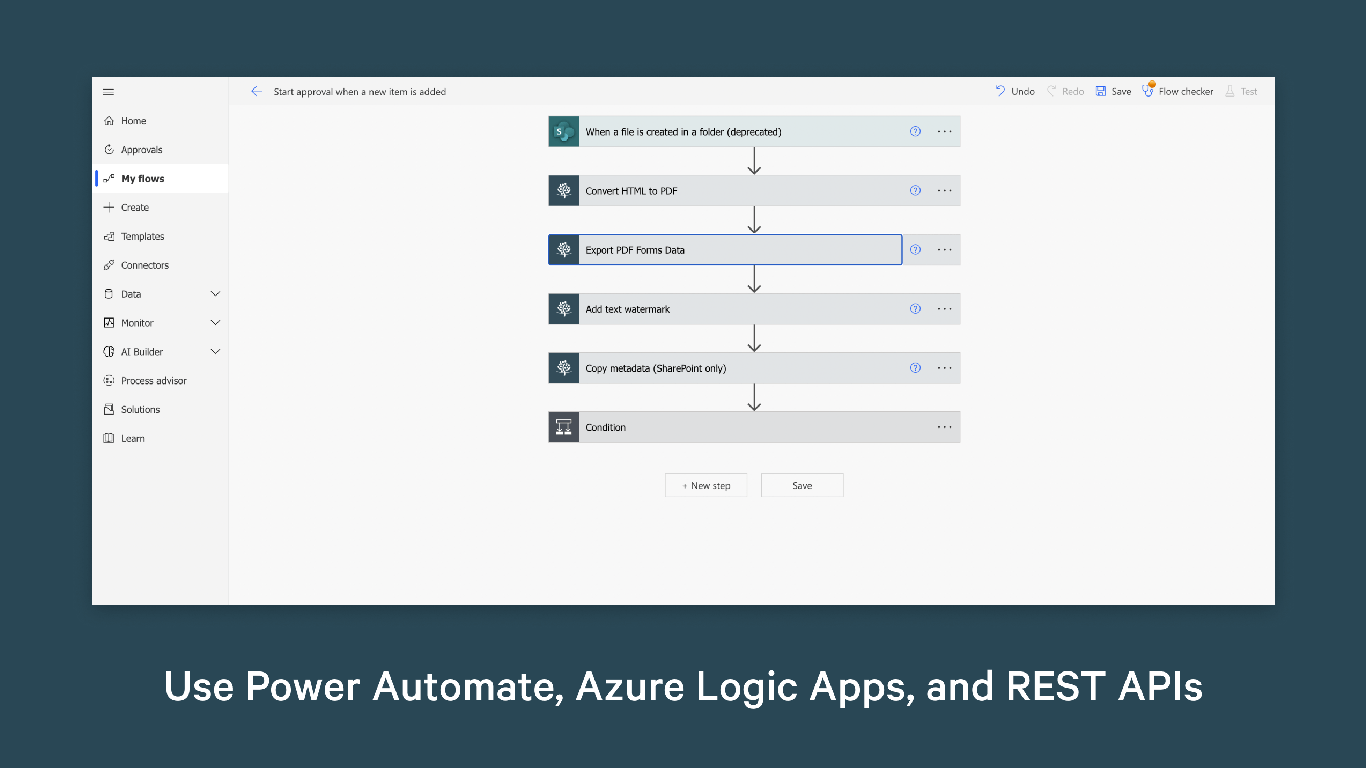The image size is (1366, 768).
Task: Expand the Copy metadata (SharePoint only) step
Action: click(740, 368)
